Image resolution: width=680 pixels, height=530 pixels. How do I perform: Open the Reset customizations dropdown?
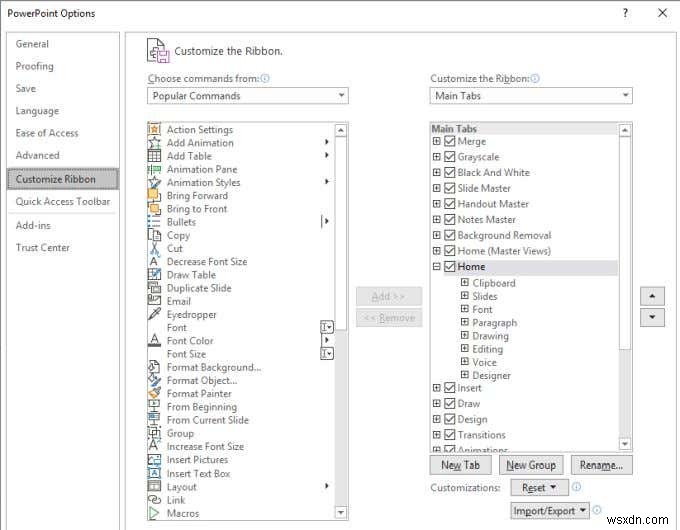539,487
